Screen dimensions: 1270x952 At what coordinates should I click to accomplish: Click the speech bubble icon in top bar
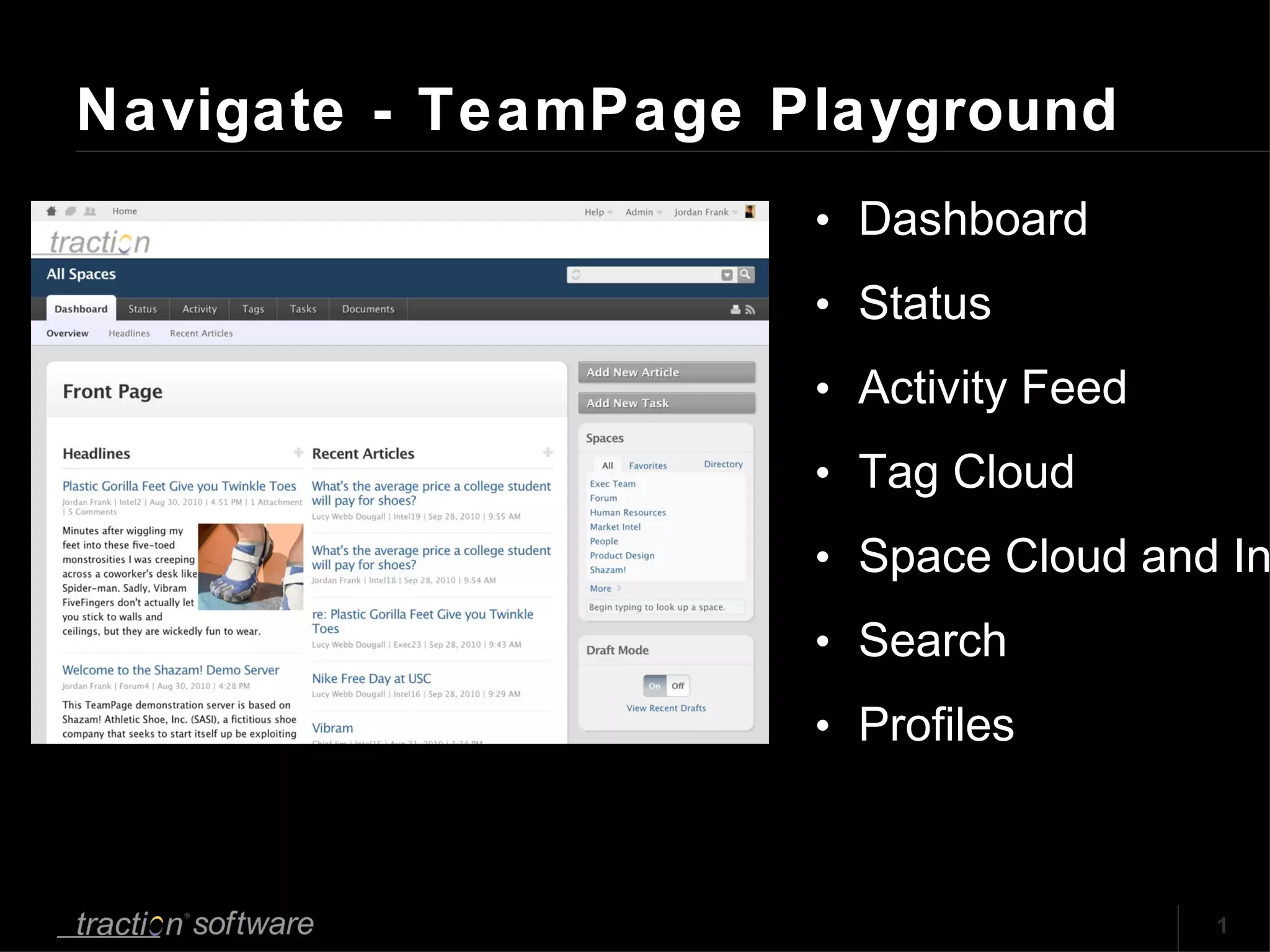[71, 211]
